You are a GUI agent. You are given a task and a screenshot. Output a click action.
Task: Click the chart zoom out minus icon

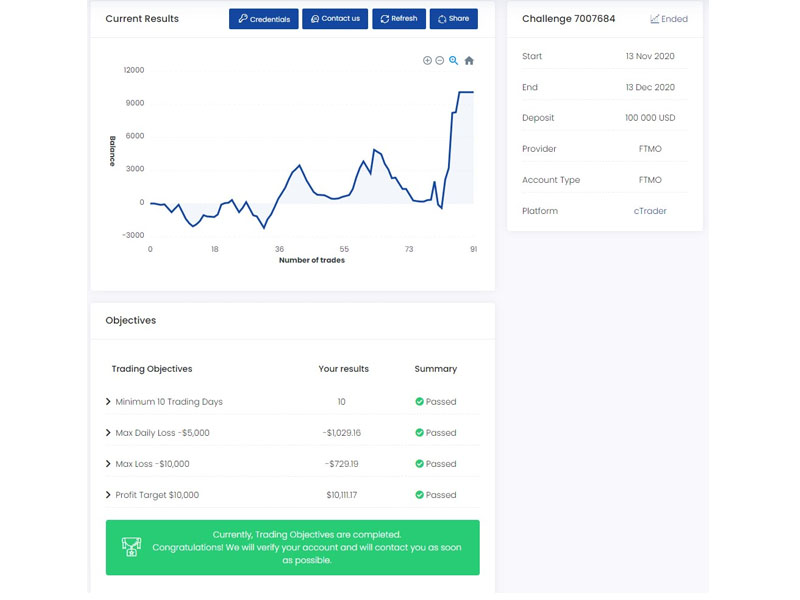[439, 61]
